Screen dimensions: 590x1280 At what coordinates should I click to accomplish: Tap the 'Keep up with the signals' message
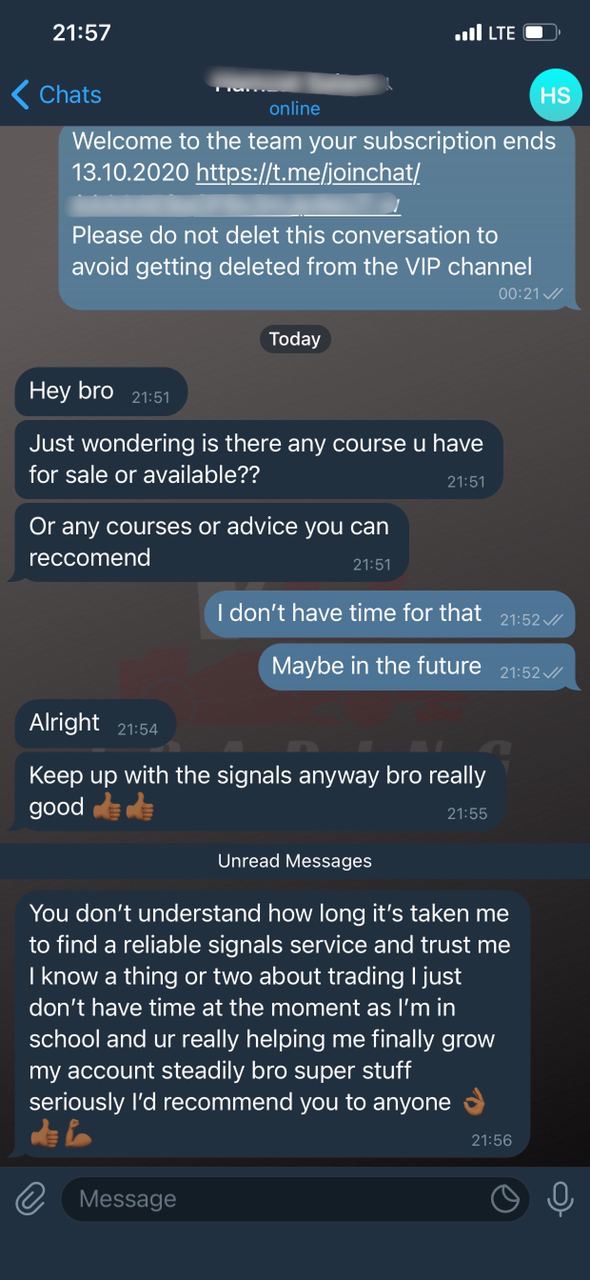[260, 791]
